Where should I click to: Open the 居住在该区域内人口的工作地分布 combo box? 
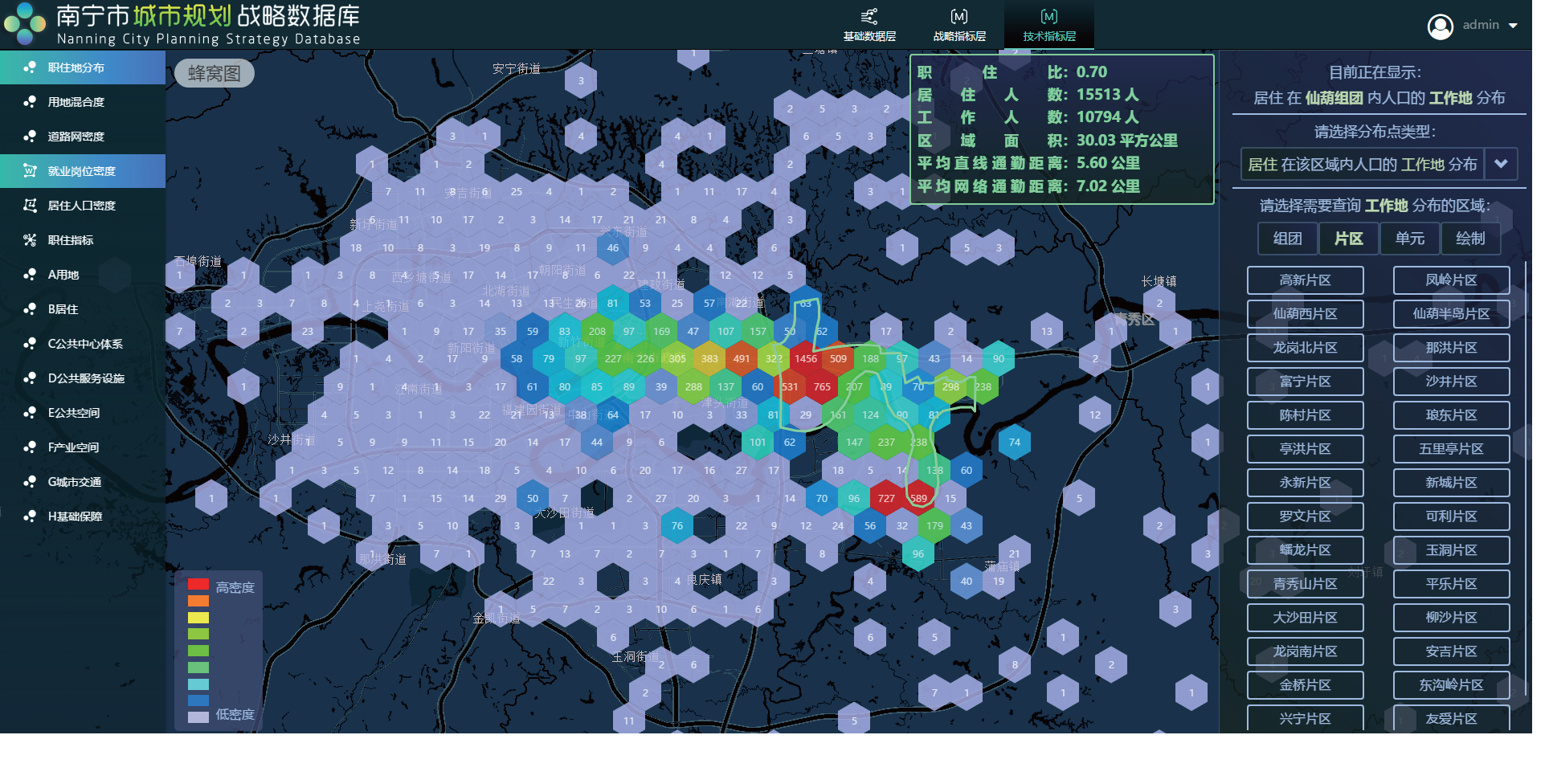1362,165
